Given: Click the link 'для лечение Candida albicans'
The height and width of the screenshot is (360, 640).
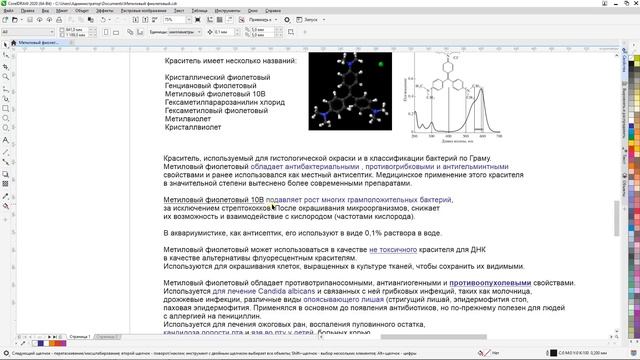Looking at the screenshot, I should point(264,291).
